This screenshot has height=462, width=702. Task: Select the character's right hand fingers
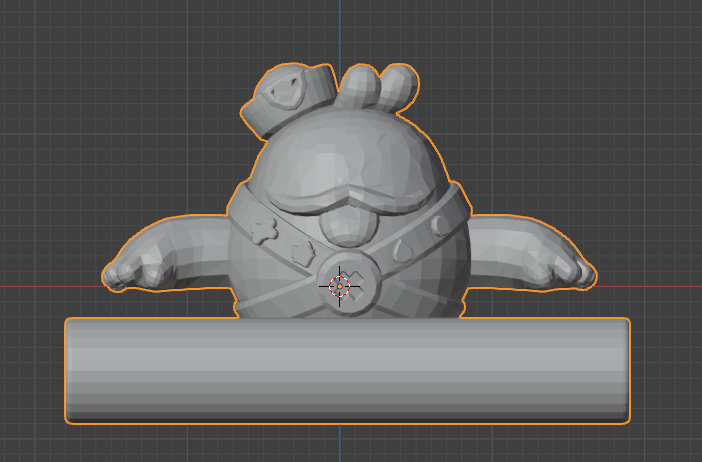572,270
